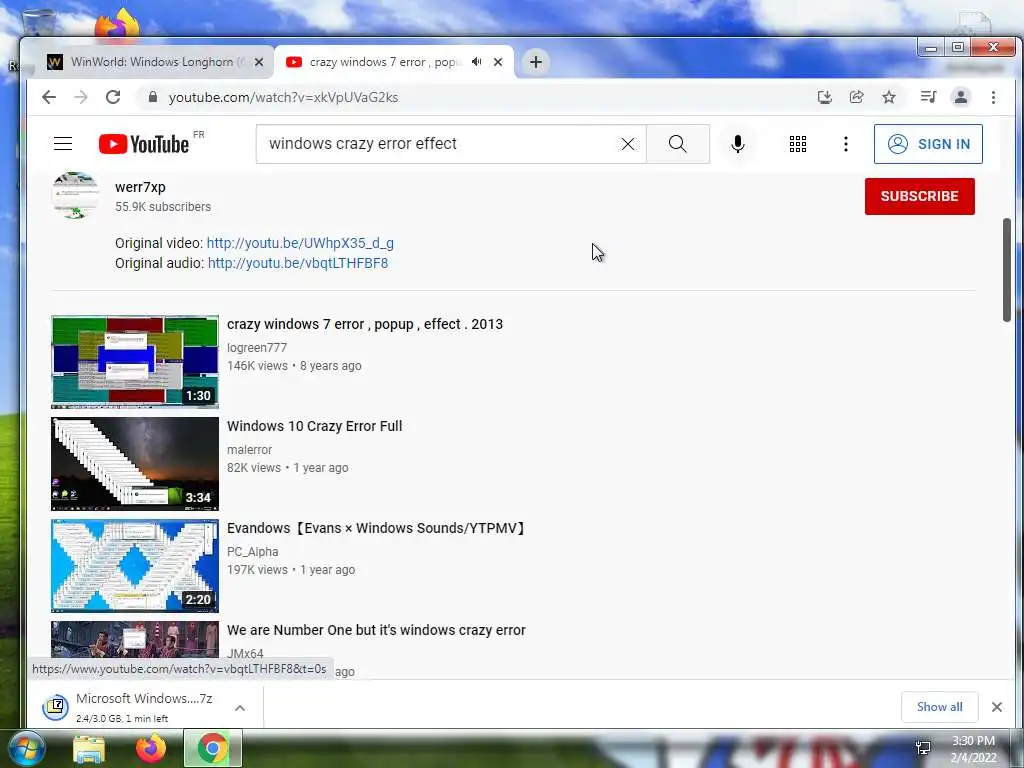This screenshot has width=1024, height=768.
Task: Open the Windows Start orb
Action: [x=26, y=748]
